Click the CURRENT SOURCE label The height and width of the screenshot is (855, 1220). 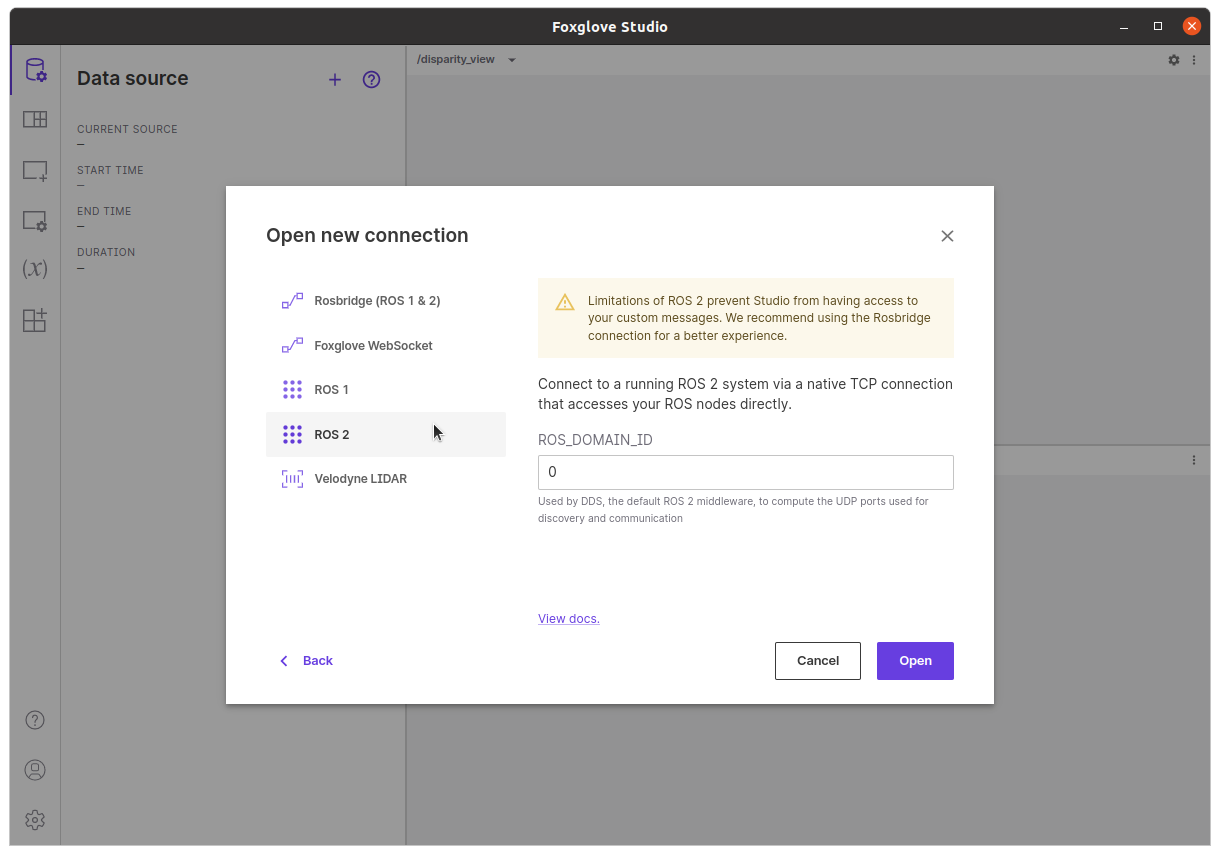point(127,129)
